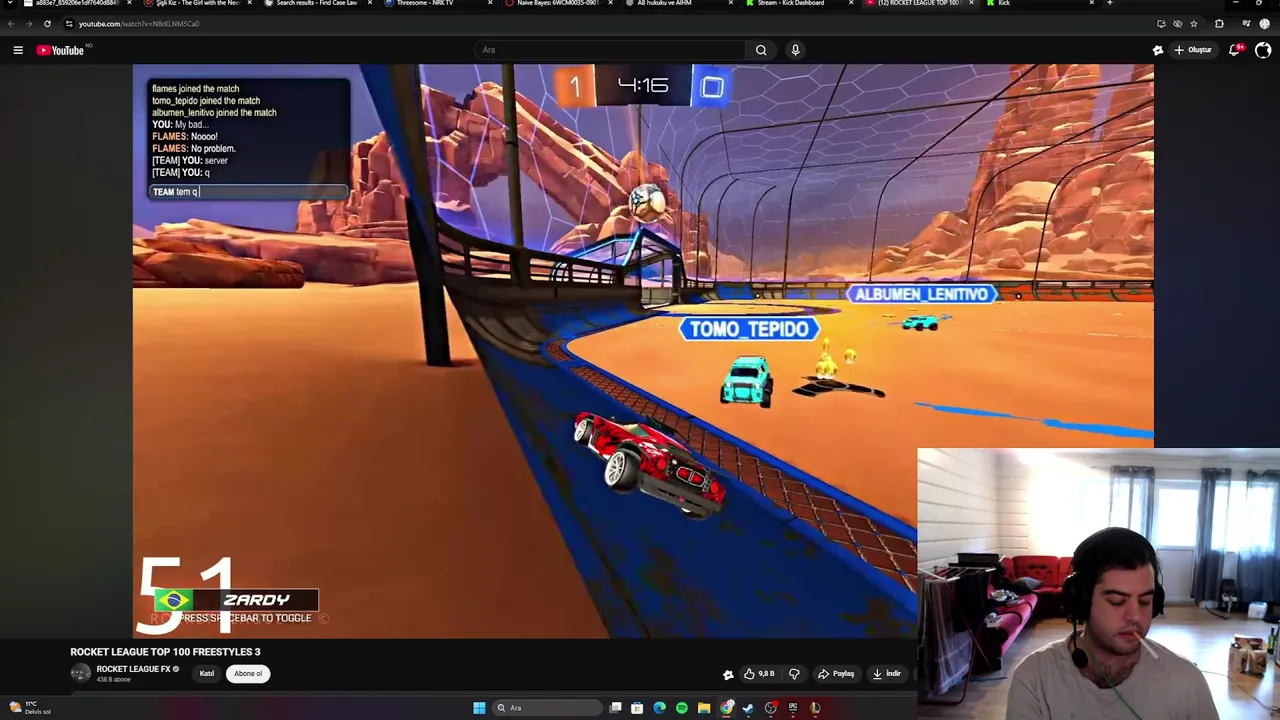This screenshot has width=1280, height=720.
Task: Click the video player to pause playback
Action: click(643, 350)
